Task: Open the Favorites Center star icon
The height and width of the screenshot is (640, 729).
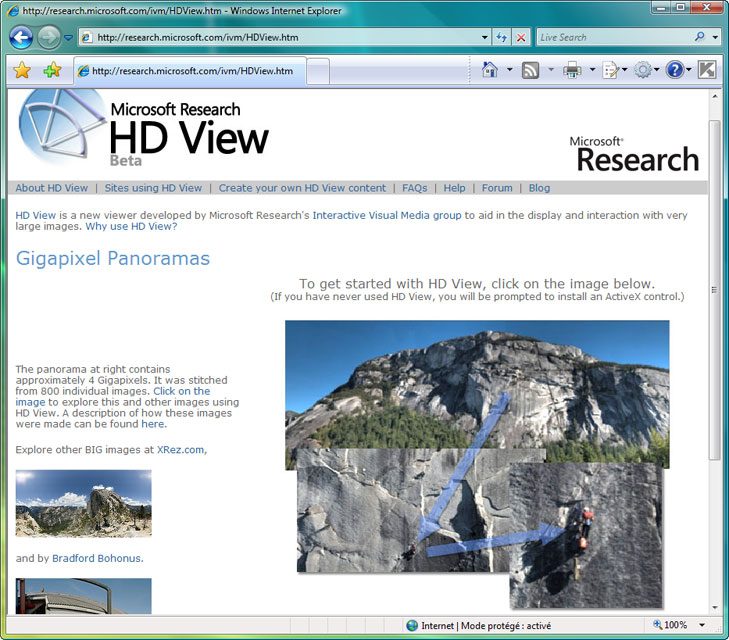Action: pyautogui.click(x=22, y=70)
